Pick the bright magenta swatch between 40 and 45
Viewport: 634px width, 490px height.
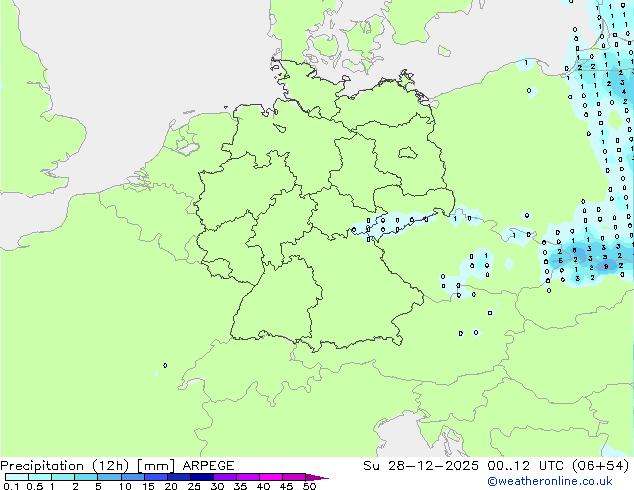pos(271,477)
